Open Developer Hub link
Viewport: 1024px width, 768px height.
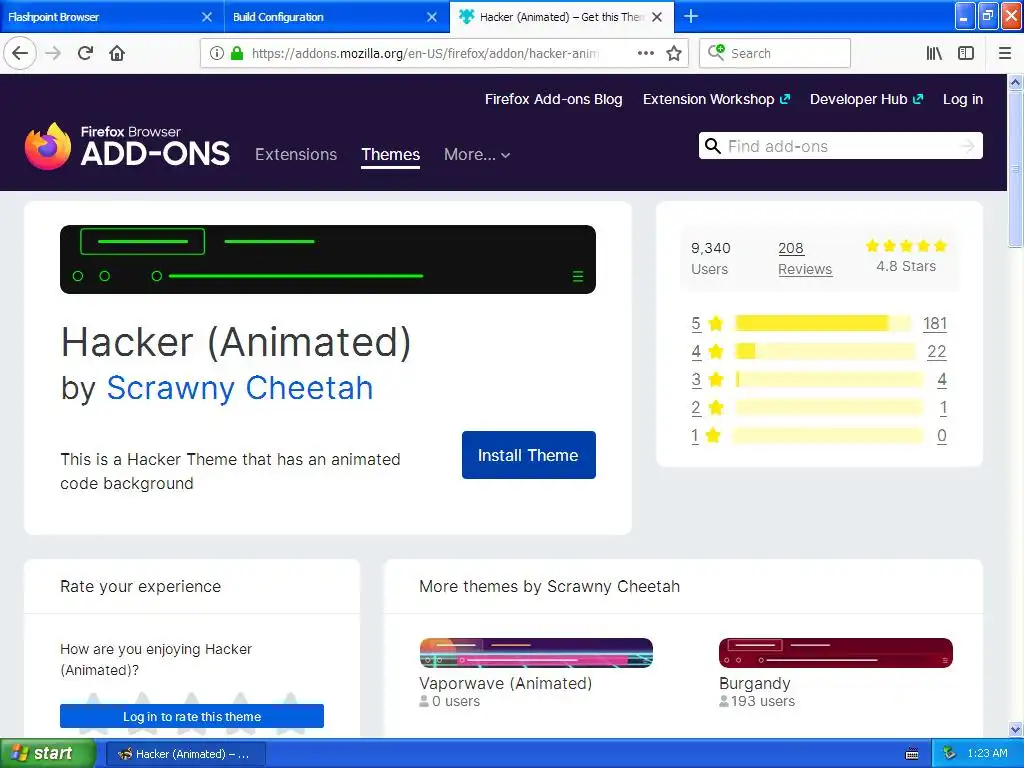[x=866, y=99]
